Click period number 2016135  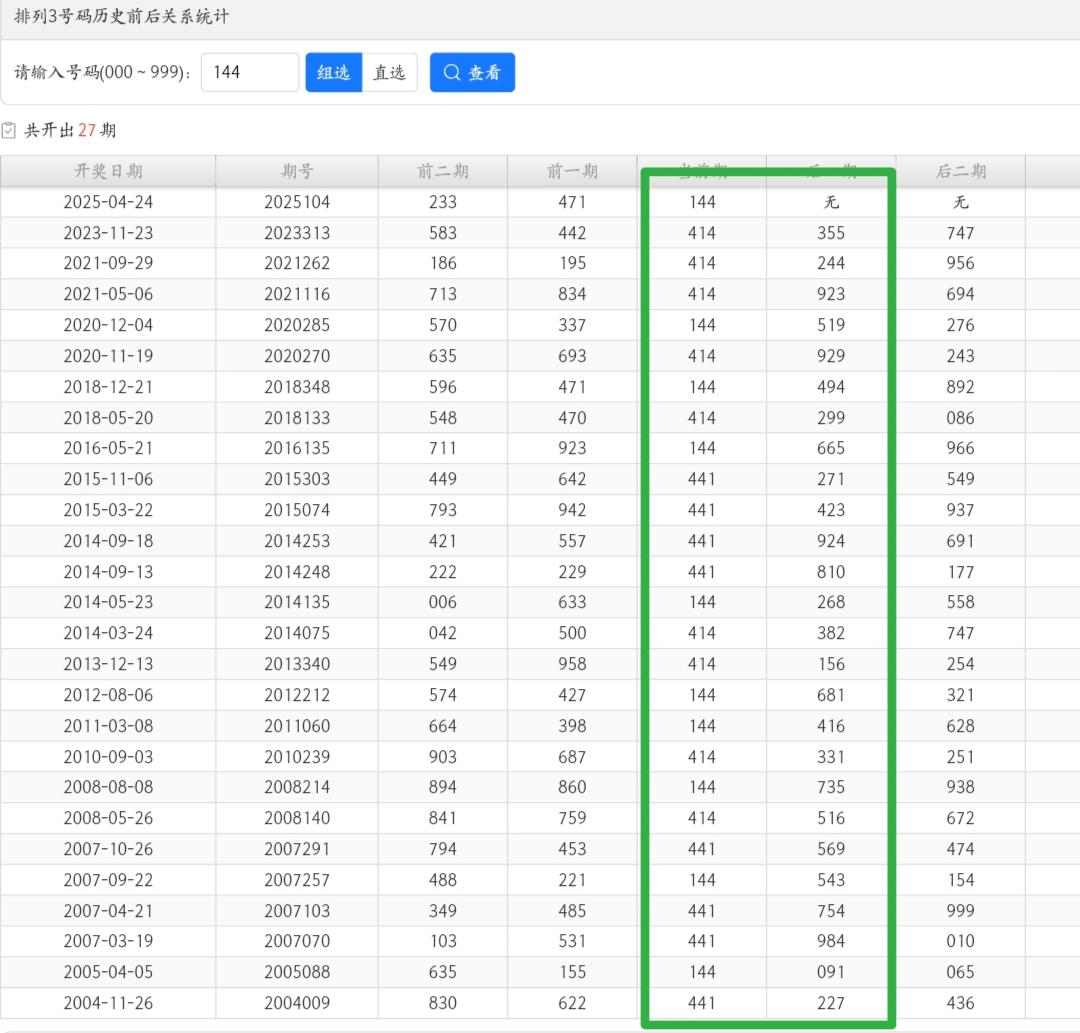[297, 448]
